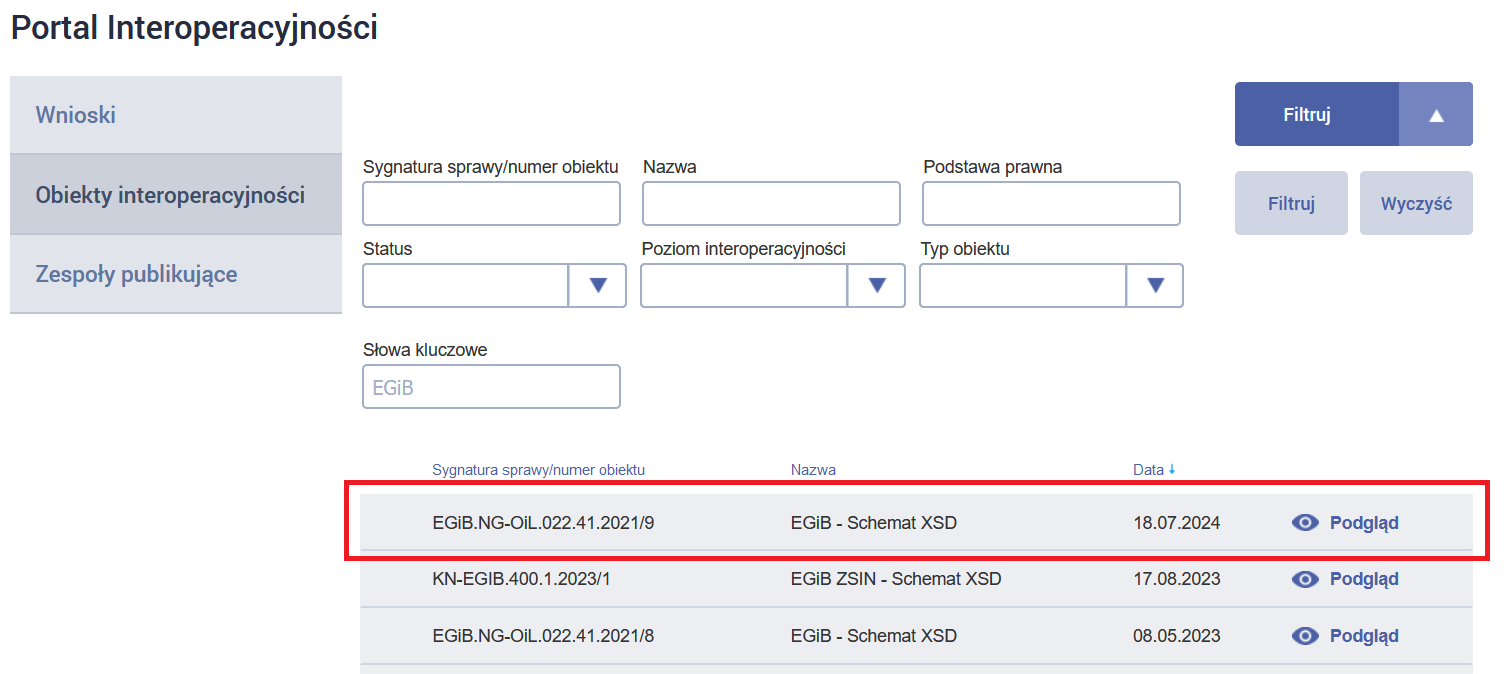Toggle sort arrow next to Data column
Screen dimensions: 1504x674
tap(1172, 470)
